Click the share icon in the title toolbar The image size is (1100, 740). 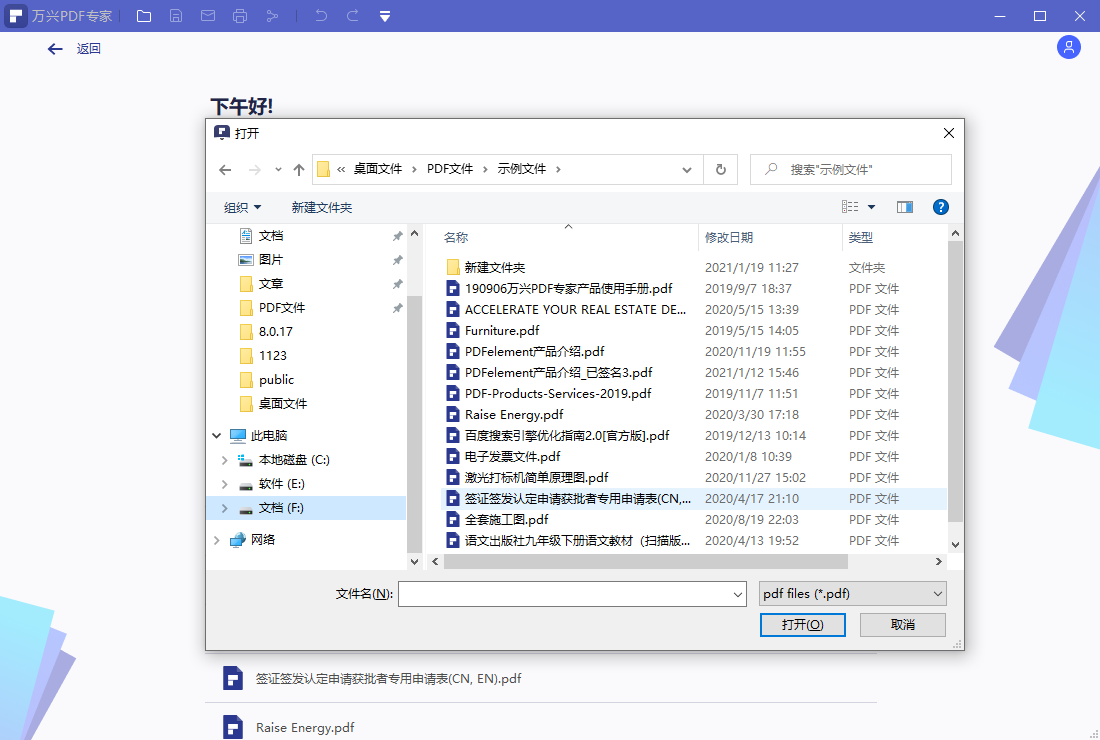click(x=272, y=16)
